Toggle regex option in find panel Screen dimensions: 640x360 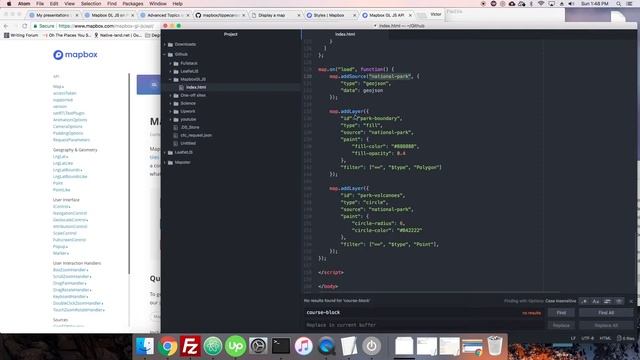pos(584,301)
